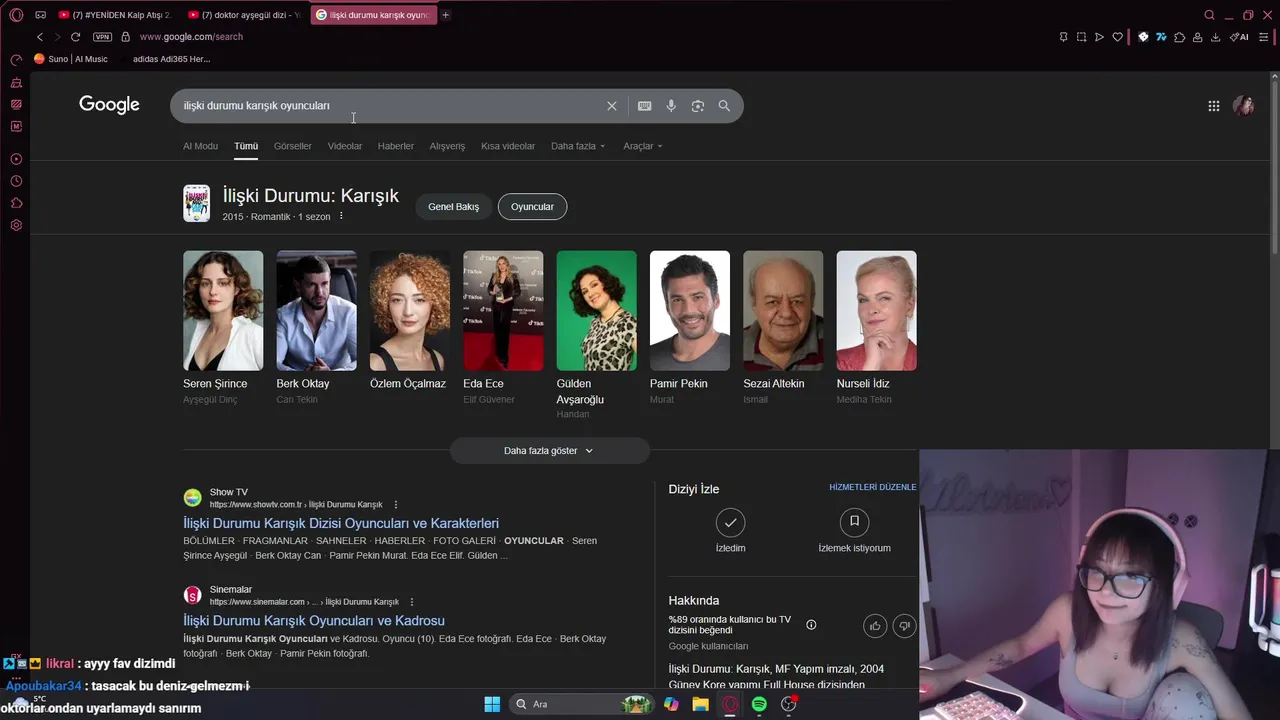Go back to the previous page
The height and width of the screenshot is (720, 1280).
pos(40,37)
